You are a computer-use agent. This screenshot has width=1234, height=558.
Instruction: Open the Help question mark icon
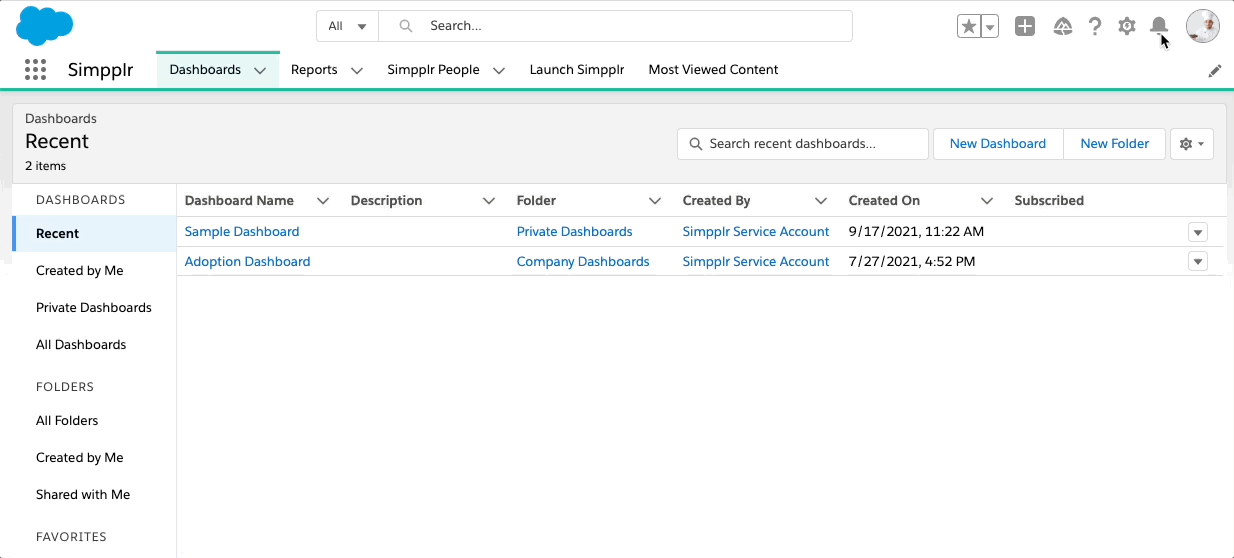1095,27
